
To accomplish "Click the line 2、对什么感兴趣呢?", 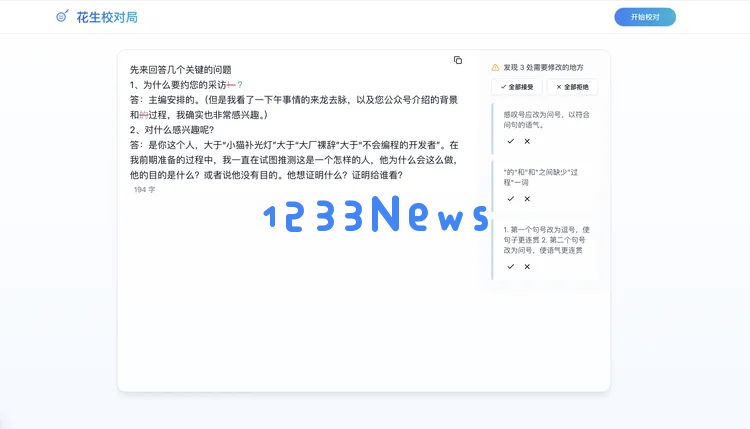I will (172, 130).
